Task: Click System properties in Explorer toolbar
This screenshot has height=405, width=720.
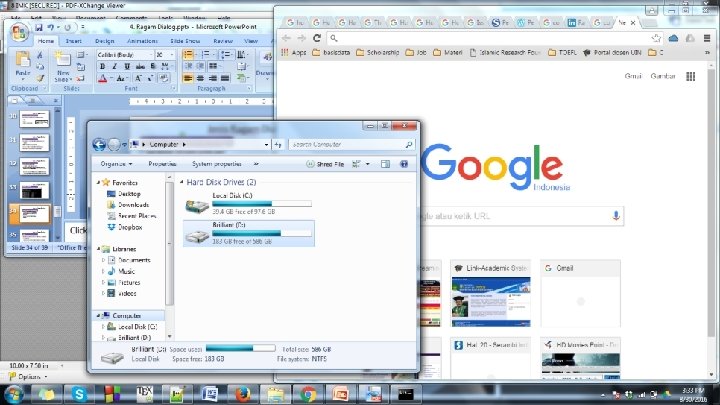Action: (216, 164)
